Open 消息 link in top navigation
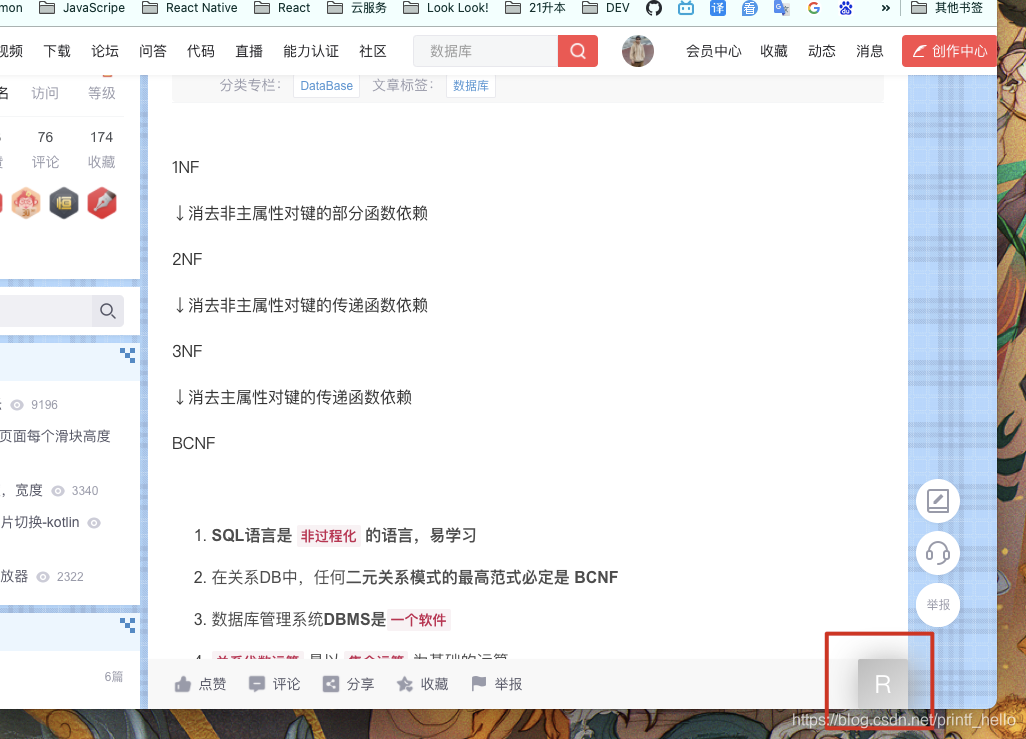The height and width of the screenshot is (739, 1026). coord(870,51)
